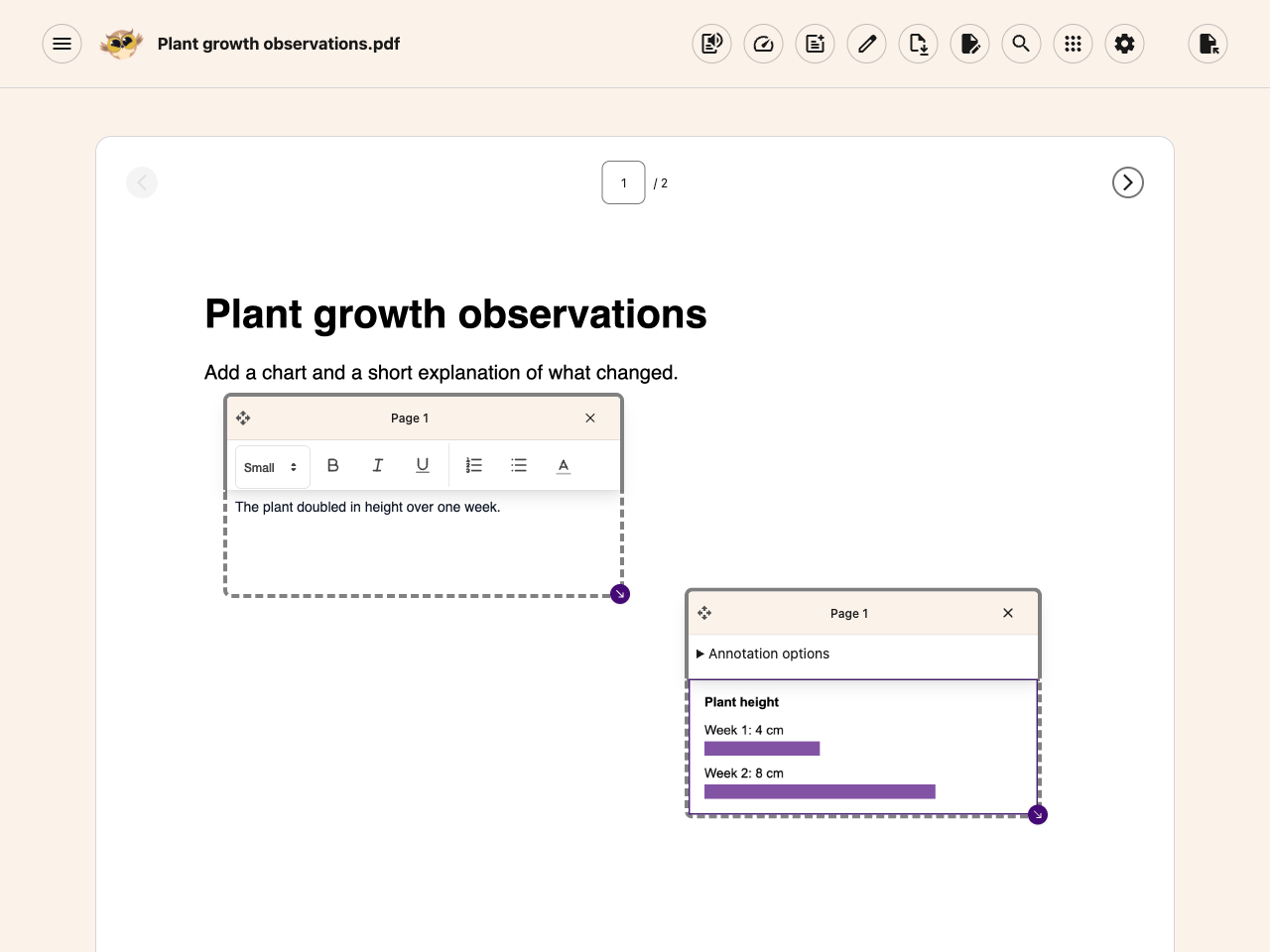The image size is (1270, 952).
Task: Click the text note's resize handle
Action: pos(620,594)
